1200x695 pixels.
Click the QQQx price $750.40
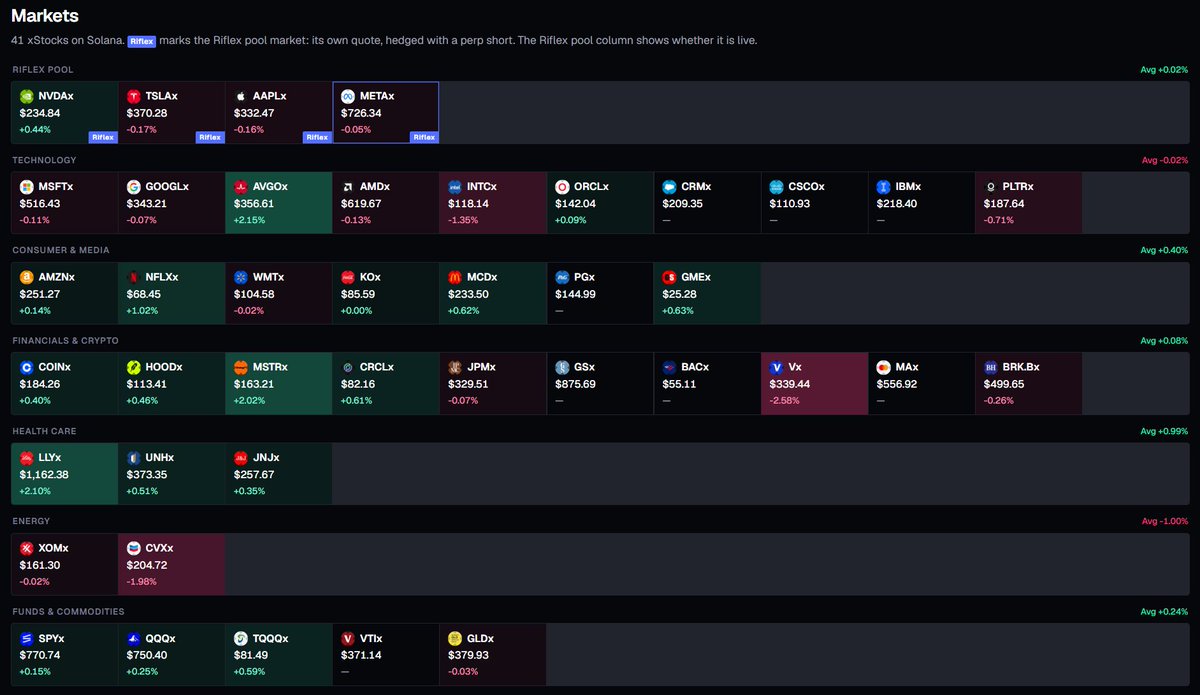146,655
